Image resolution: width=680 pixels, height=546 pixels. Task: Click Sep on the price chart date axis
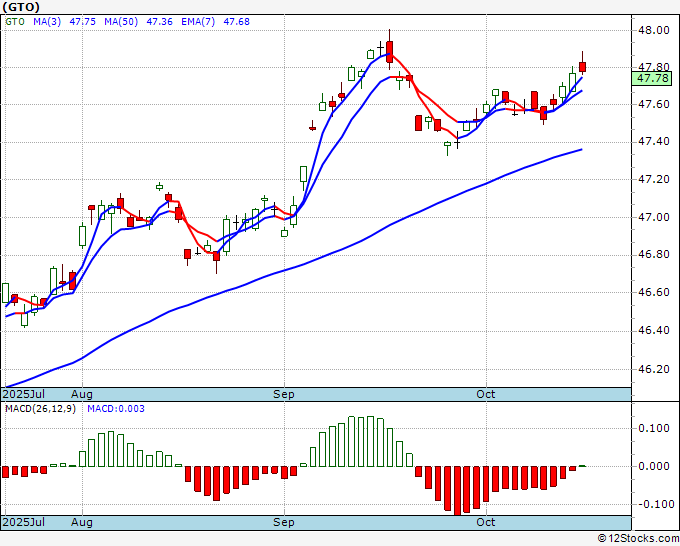[x=284, y=394]
